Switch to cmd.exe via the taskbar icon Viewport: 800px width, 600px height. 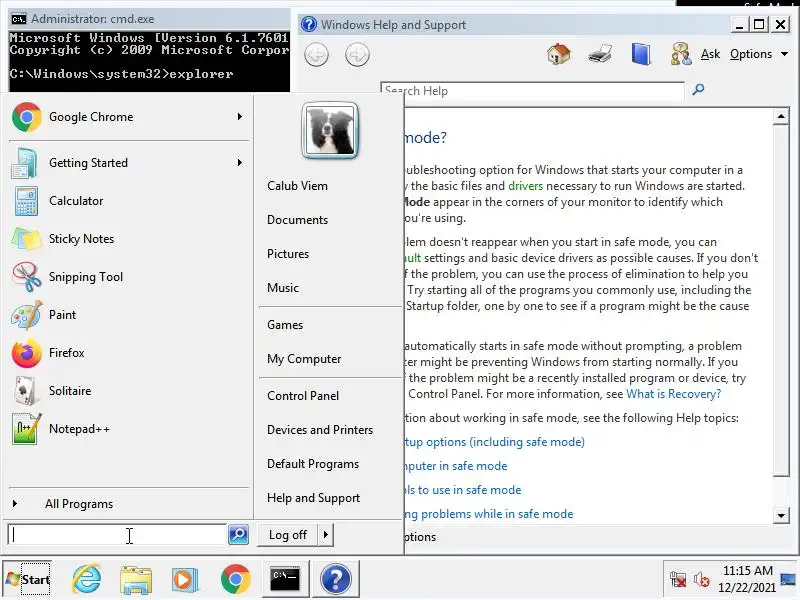coord(285,579)
